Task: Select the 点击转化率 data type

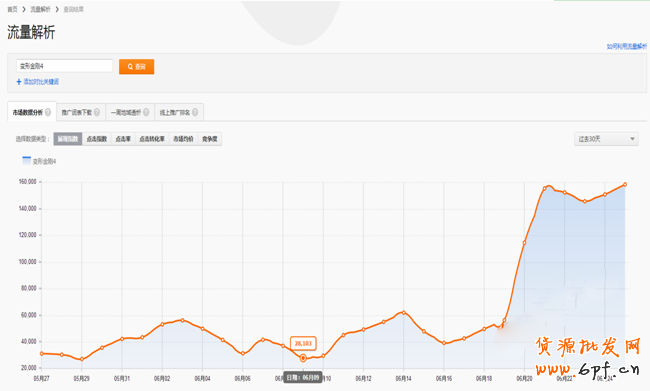Action: pyautogui.click(x=152, y=139)
